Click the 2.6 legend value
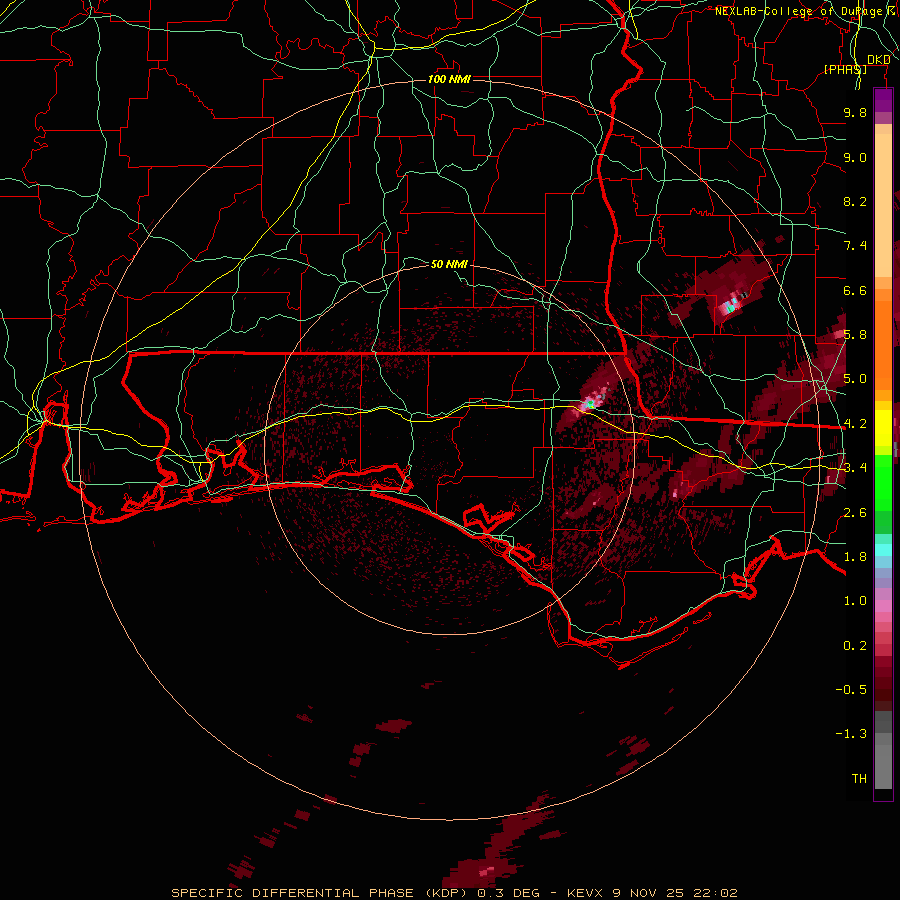This screenshot has width=900, height=900. click(x=855, y=513)
